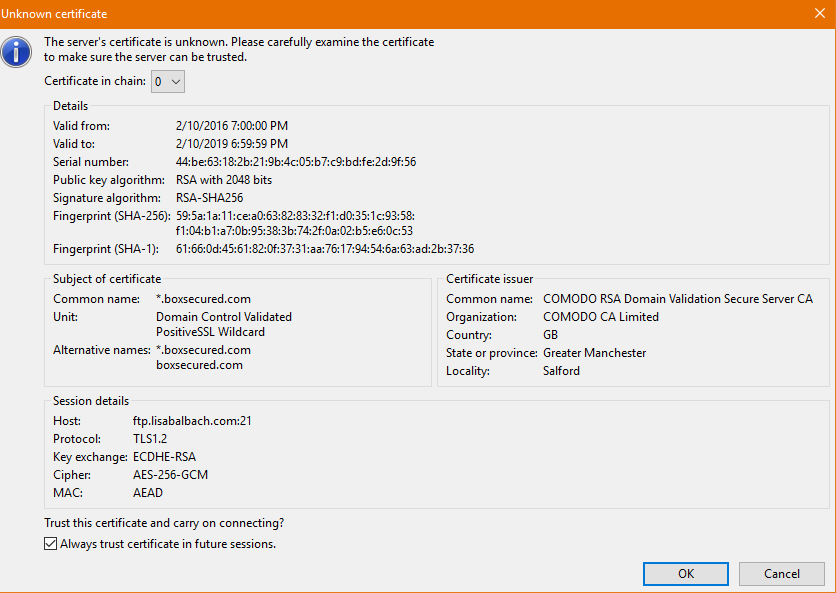This screenshot has width=836, height=593.
Task: Confirm with the OK button
Action: [x=686, y=574]
